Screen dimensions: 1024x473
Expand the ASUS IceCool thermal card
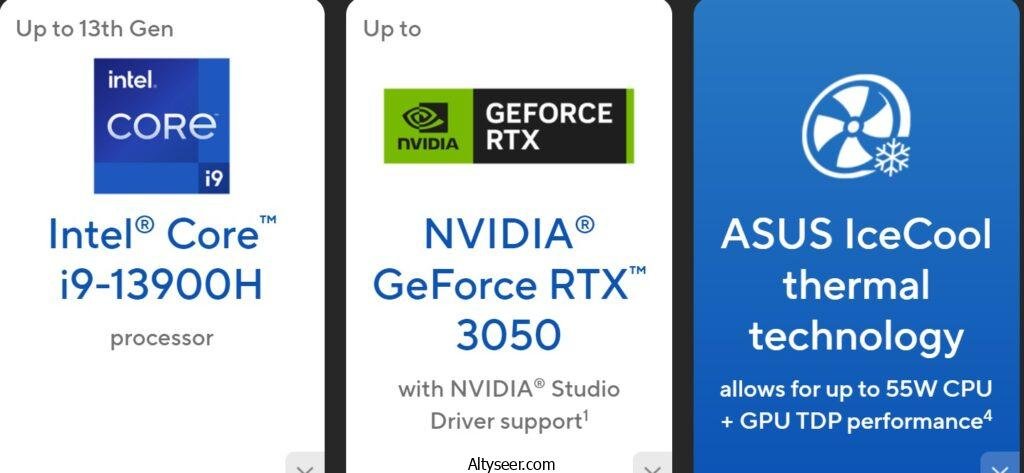point(1000,465)
